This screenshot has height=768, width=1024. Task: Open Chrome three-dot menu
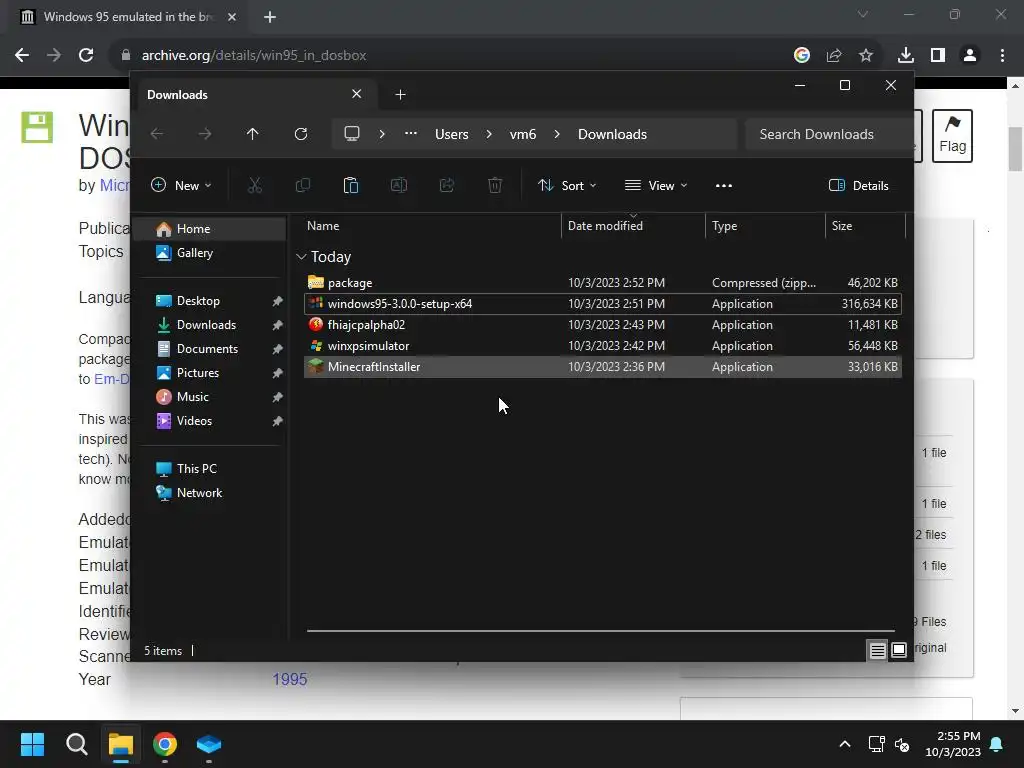point(1002,56)
